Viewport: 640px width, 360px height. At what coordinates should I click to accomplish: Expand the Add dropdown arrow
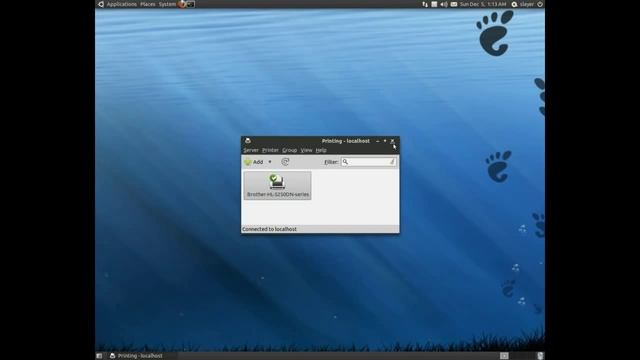point(270,162)
